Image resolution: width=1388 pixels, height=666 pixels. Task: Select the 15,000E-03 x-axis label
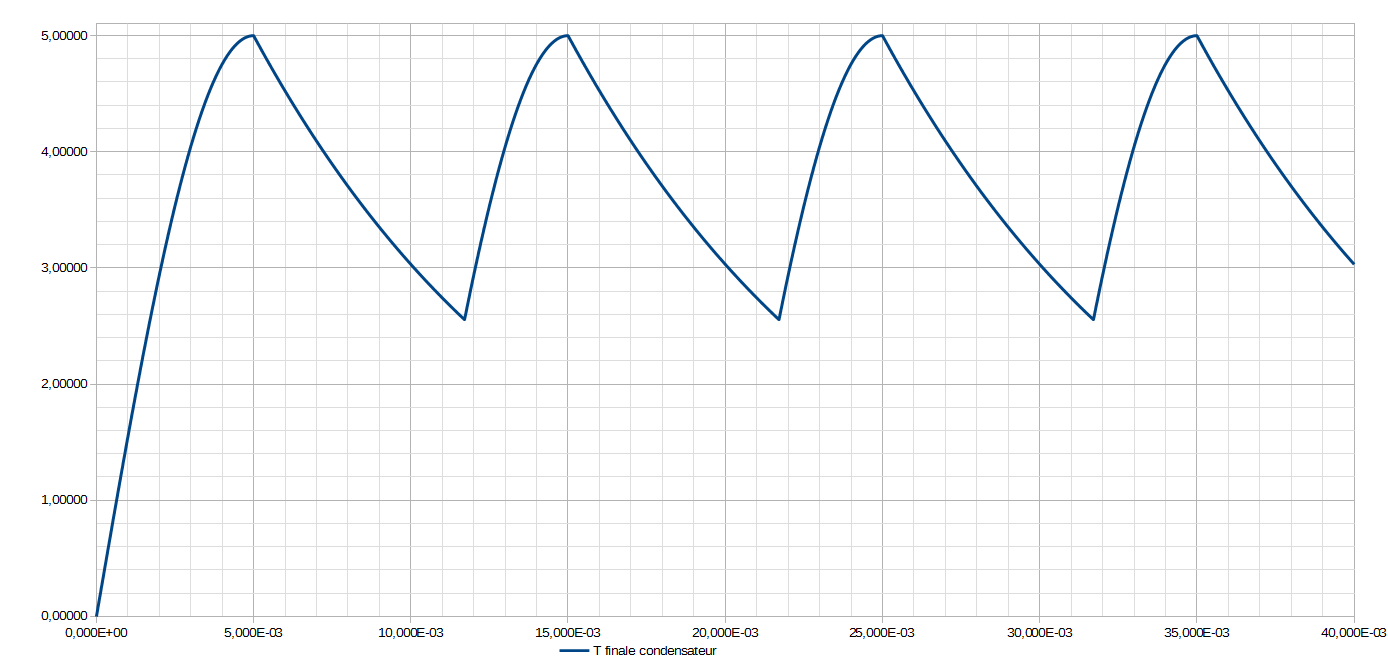(x=568, y=633)
